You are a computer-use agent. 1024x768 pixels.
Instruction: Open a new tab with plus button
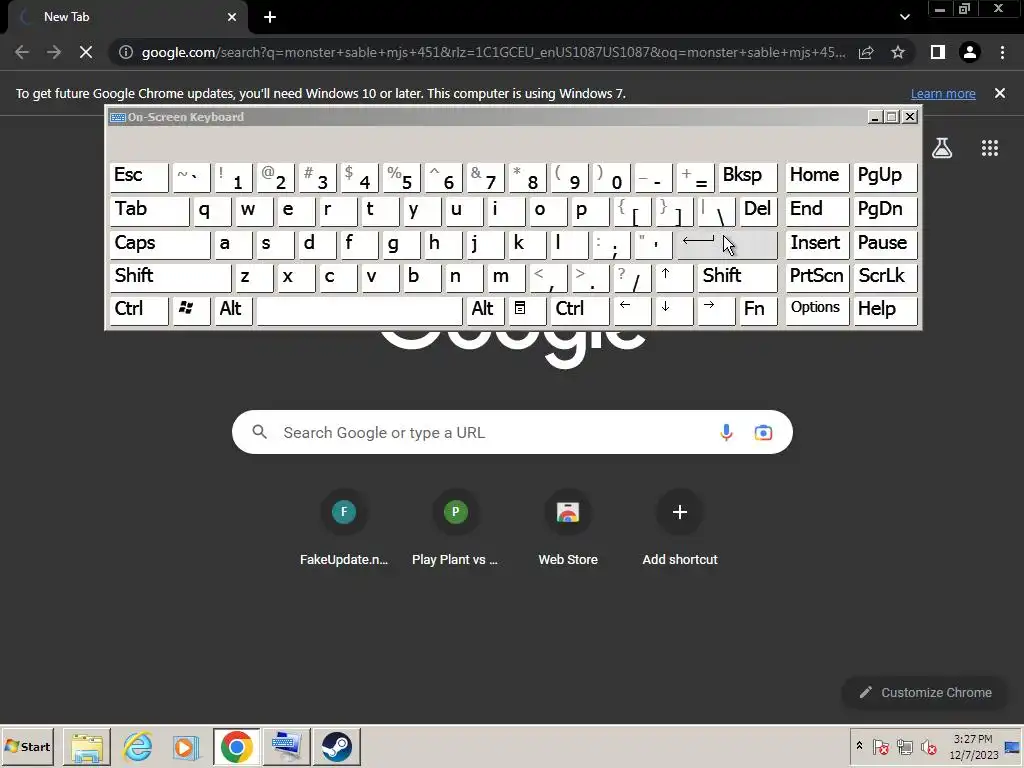[270, 17]
